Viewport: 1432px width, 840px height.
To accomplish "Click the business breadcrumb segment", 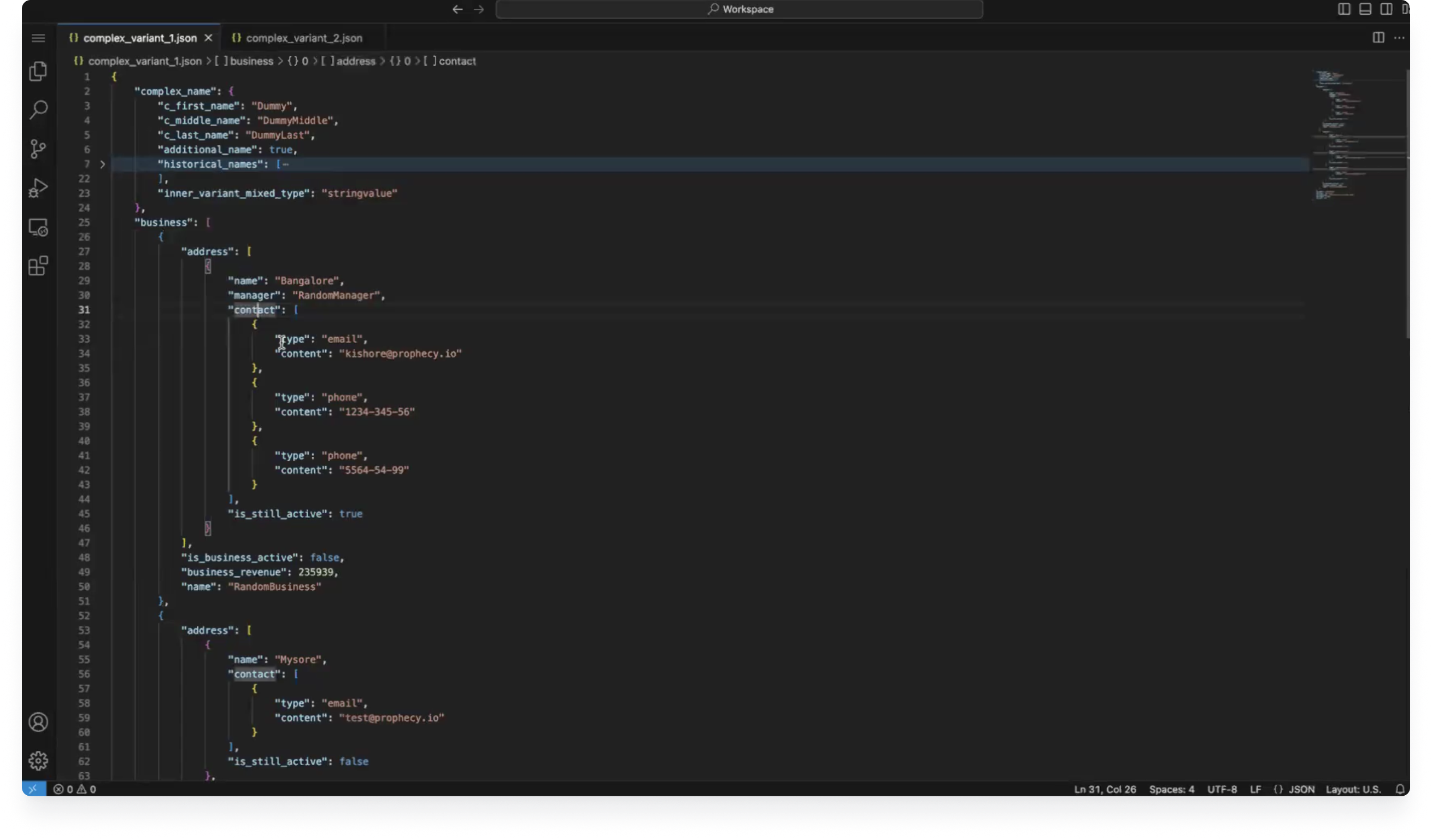I will [251, 61].
